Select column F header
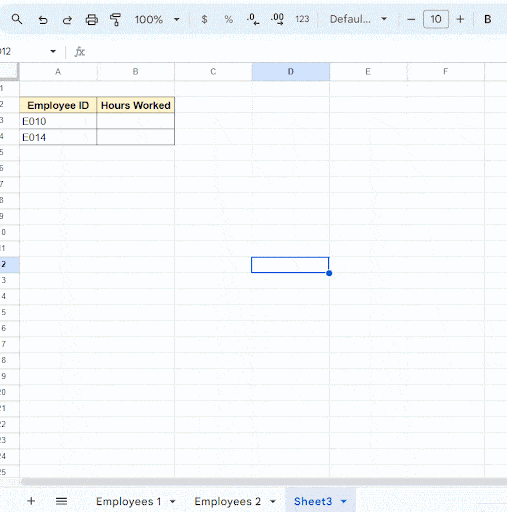The width and height of the screenshot is (507, 512). 445,72
